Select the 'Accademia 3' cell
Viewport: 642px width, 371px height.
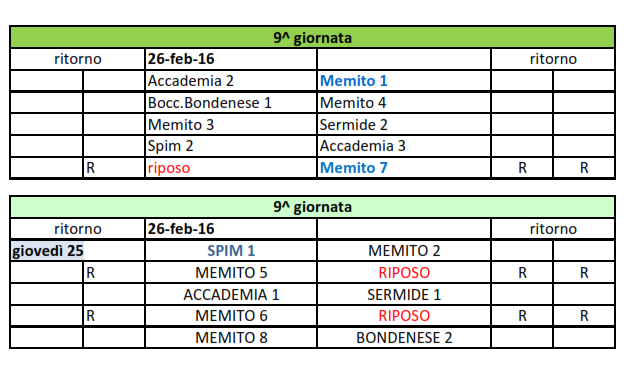[x=404, y=146]
